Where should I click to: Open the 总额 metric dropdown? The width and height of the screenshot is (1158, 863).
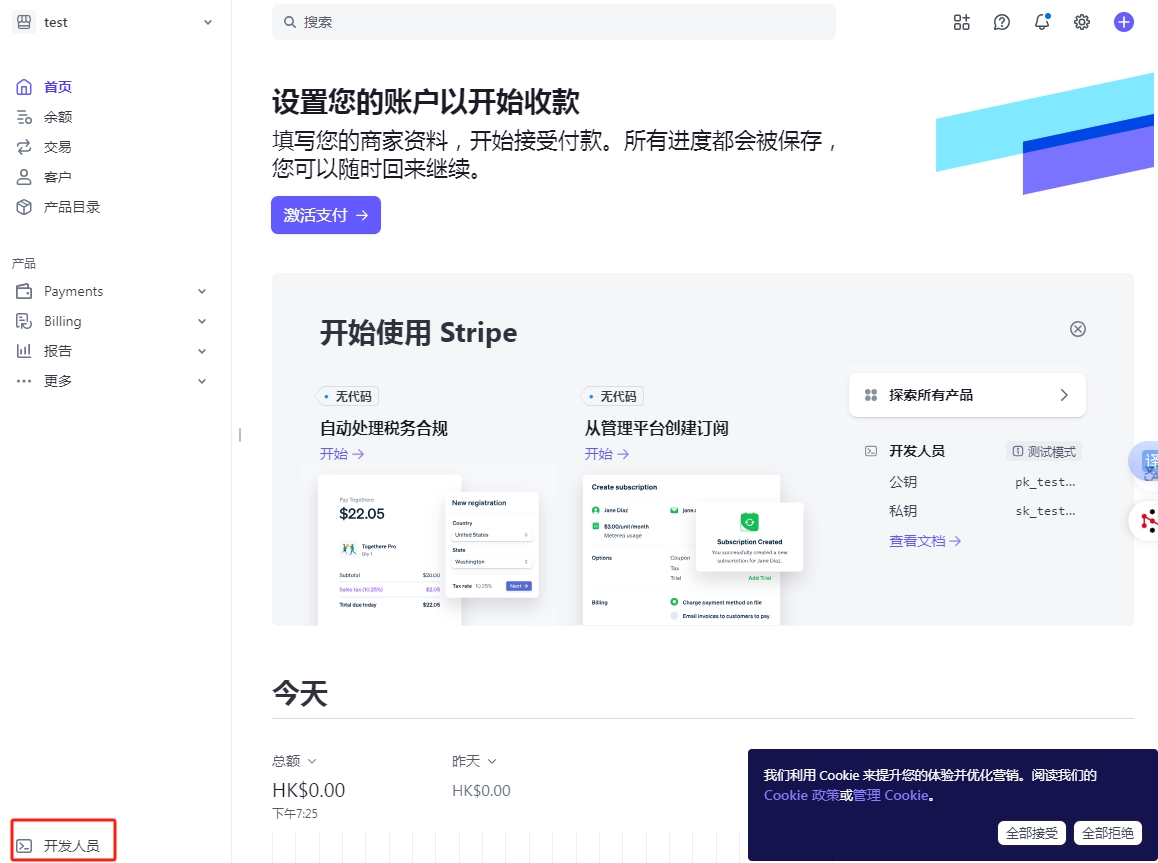click(294, 761)
